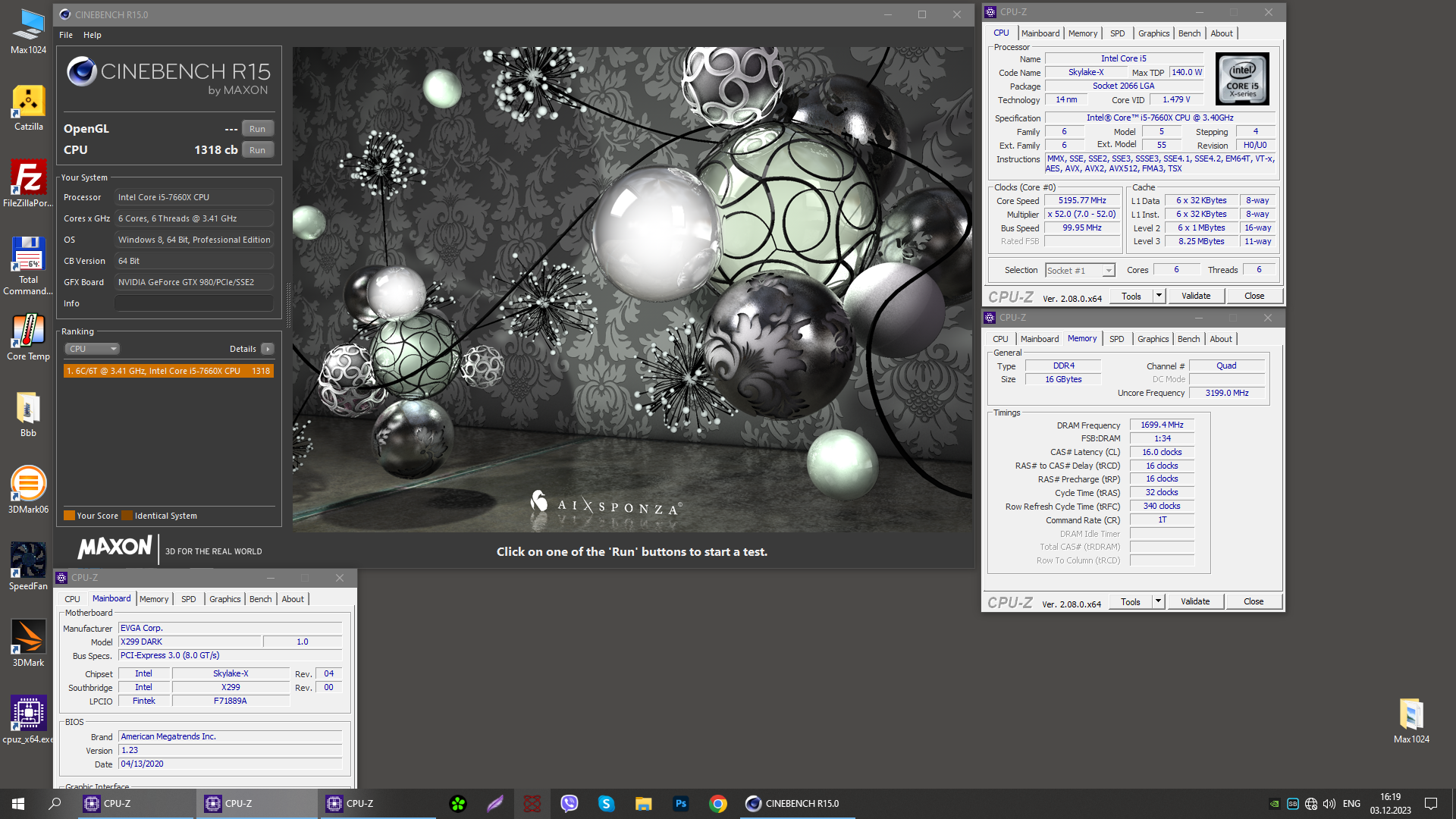Screen dimensions: 1456x819
Task: Click the Sponza rendered scene image
Action: click(x=632, y=289)
